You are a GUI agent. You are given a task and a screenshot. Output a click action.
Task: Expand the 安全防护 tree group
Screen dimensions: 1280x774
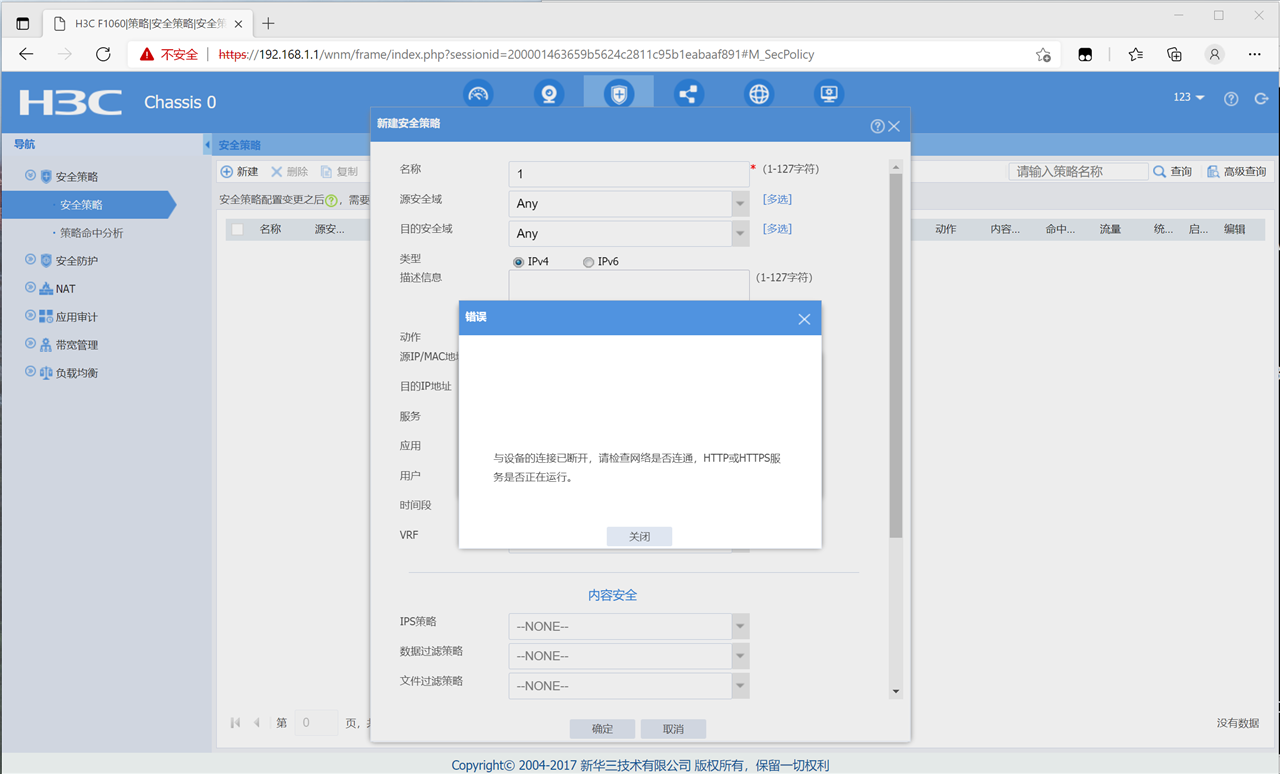(x=30, y=259)
